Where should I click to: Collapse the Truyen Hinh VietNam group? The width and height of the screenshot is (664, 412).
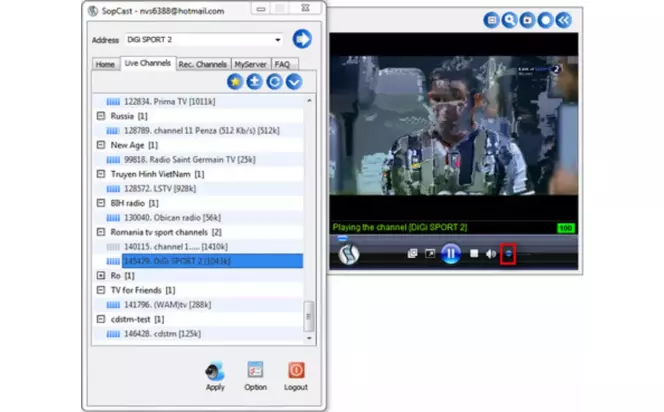click(x=101, y=174)
